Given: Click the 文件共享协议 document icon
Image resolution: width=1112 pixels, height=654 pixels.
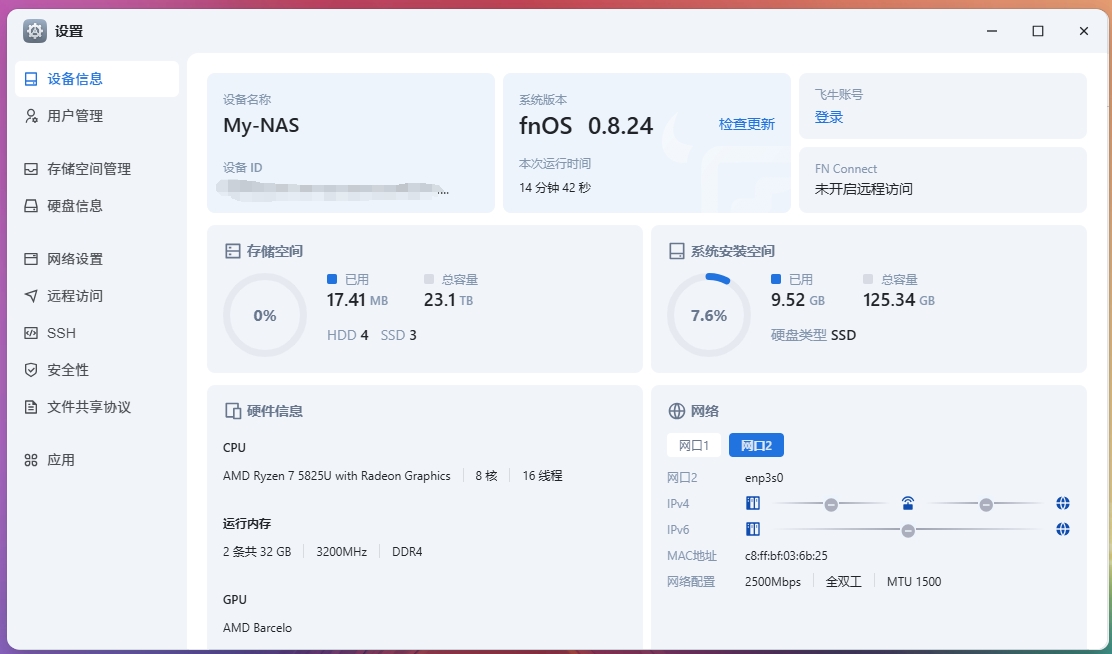Looking at the screenshot, I should click(x=31, y=407).
